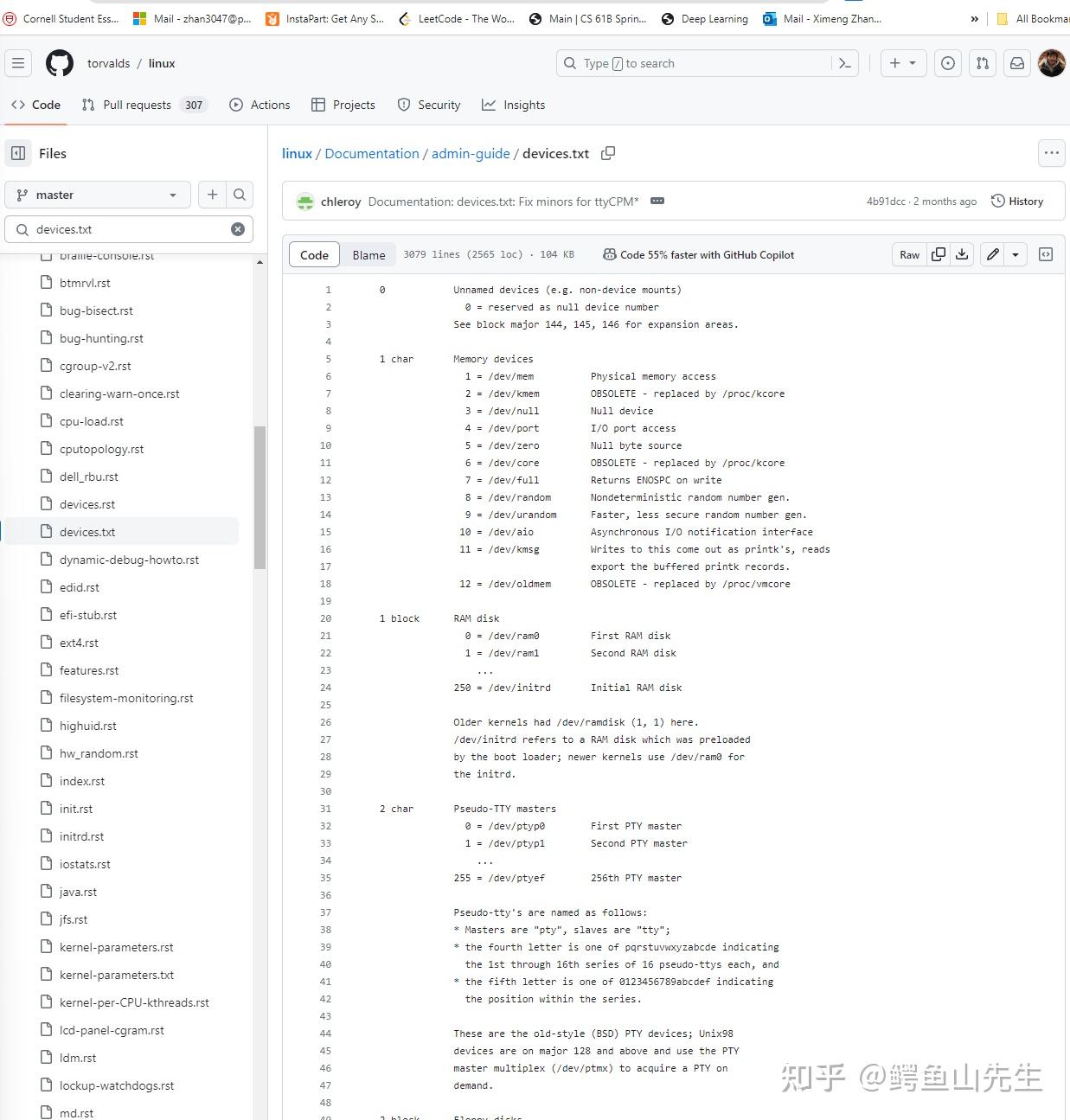Open the create new plus dropdown

tap(902, 63)
